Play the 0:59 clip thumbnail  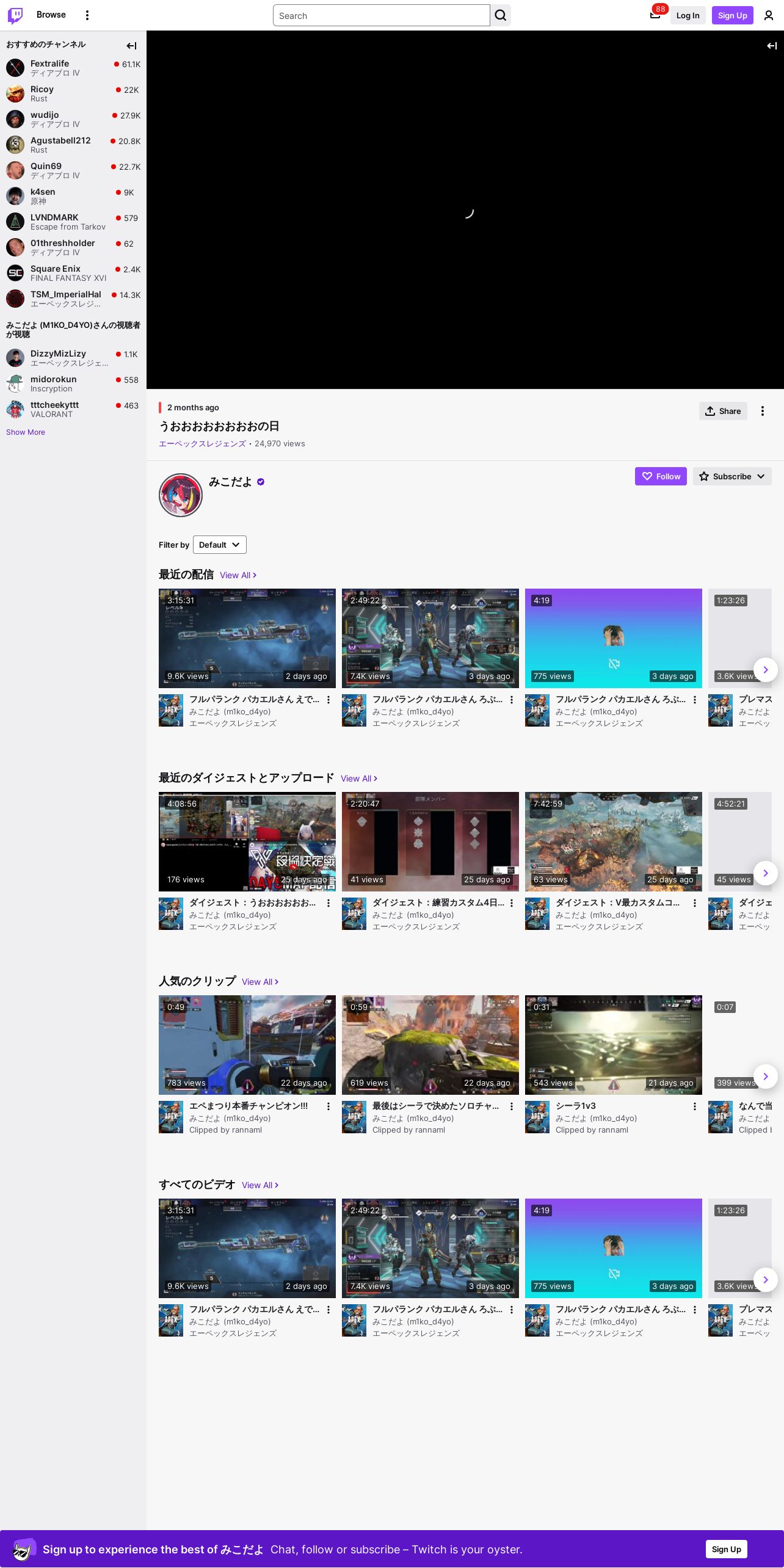point(430,1045)
